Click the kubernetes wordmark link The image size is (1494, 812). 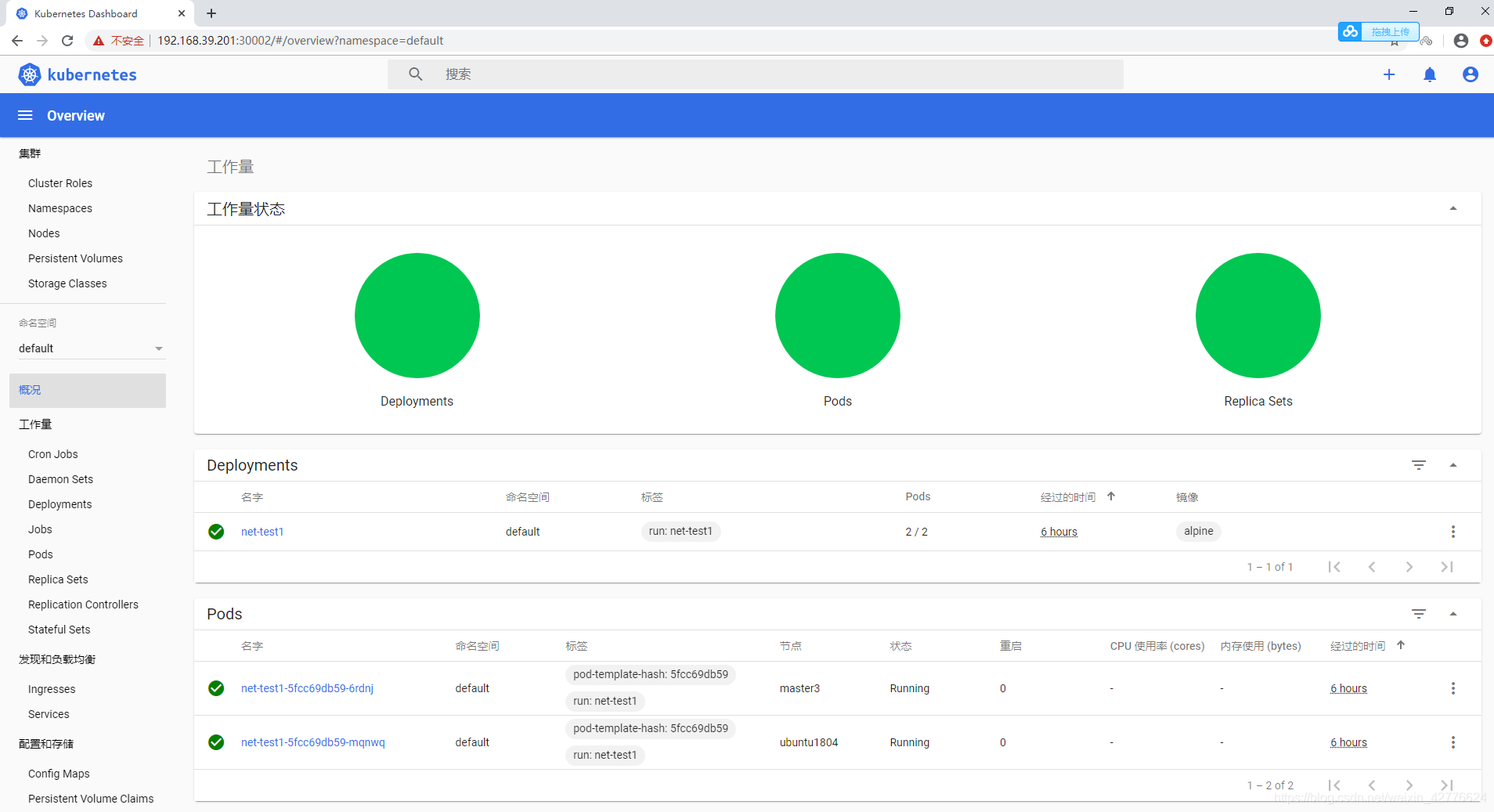pyautogui.click(x=92, y=74)
